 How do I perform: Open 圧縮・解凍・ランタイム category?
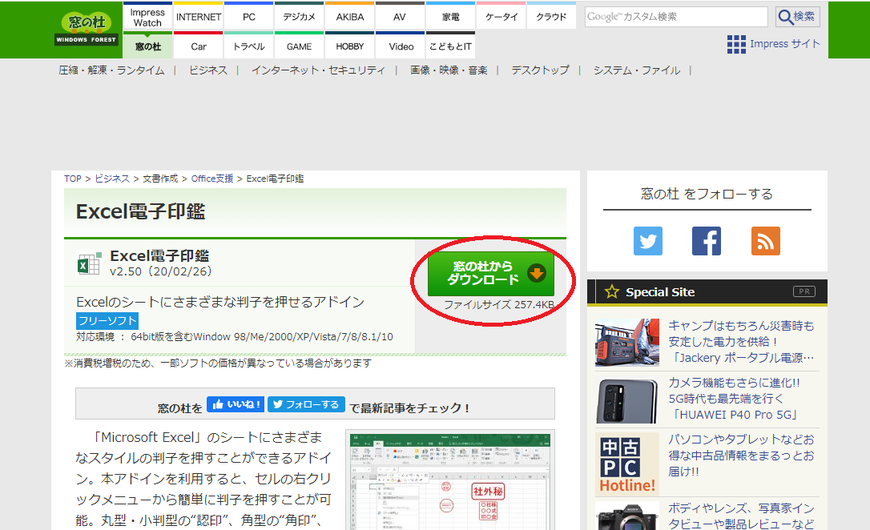pos(112,70)
